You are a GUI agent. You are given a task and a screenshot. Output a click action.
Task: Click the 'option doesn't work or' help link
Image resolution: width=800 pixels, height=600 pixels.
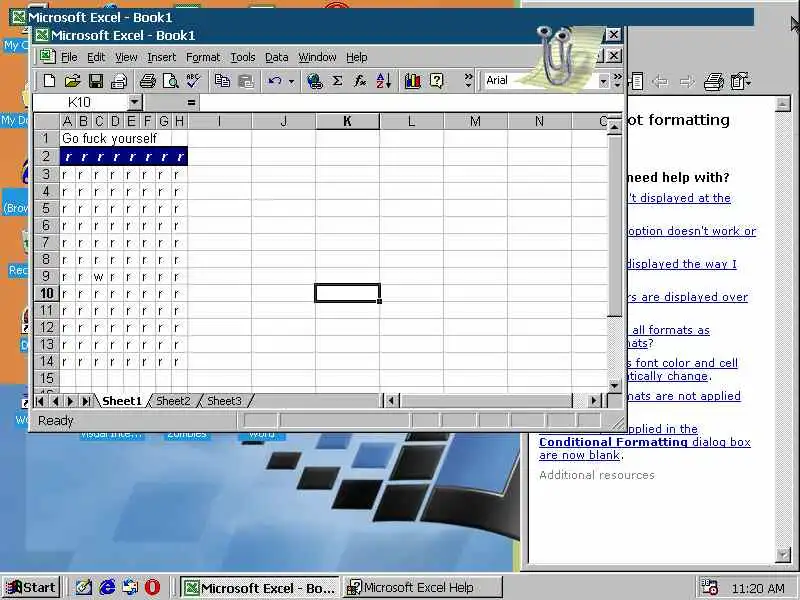pos(691,231)
